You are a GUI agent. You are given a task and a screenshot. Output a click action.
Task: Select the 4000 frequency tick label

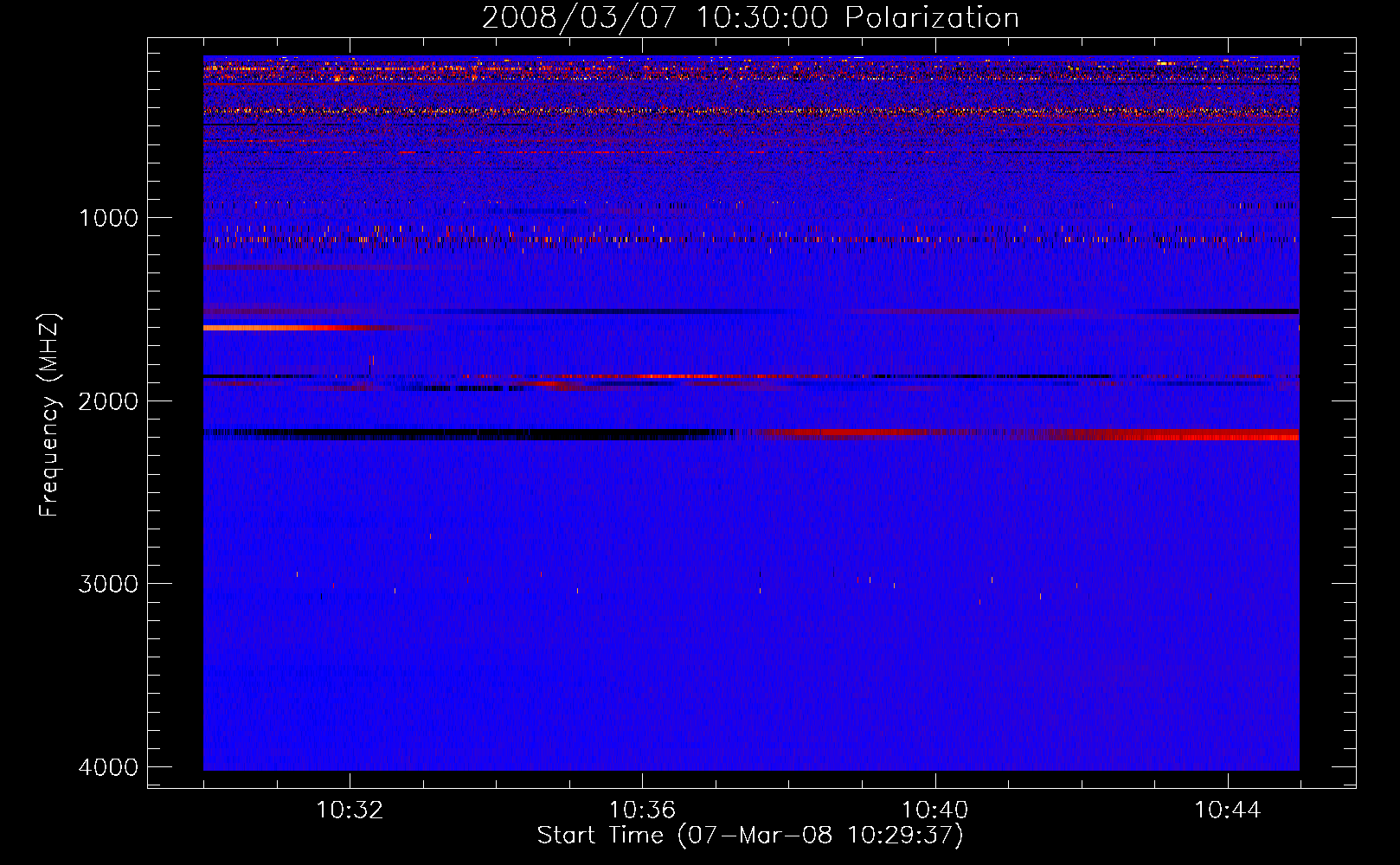pos(108,766)
